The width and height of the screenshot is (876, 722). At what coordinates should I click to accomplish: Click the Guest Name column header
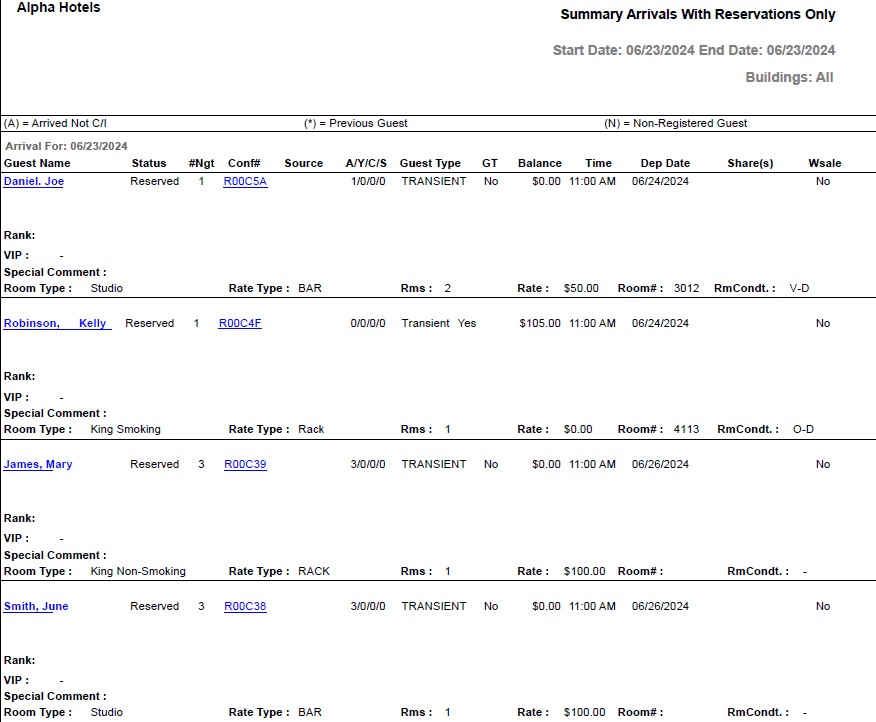(37, 163)
